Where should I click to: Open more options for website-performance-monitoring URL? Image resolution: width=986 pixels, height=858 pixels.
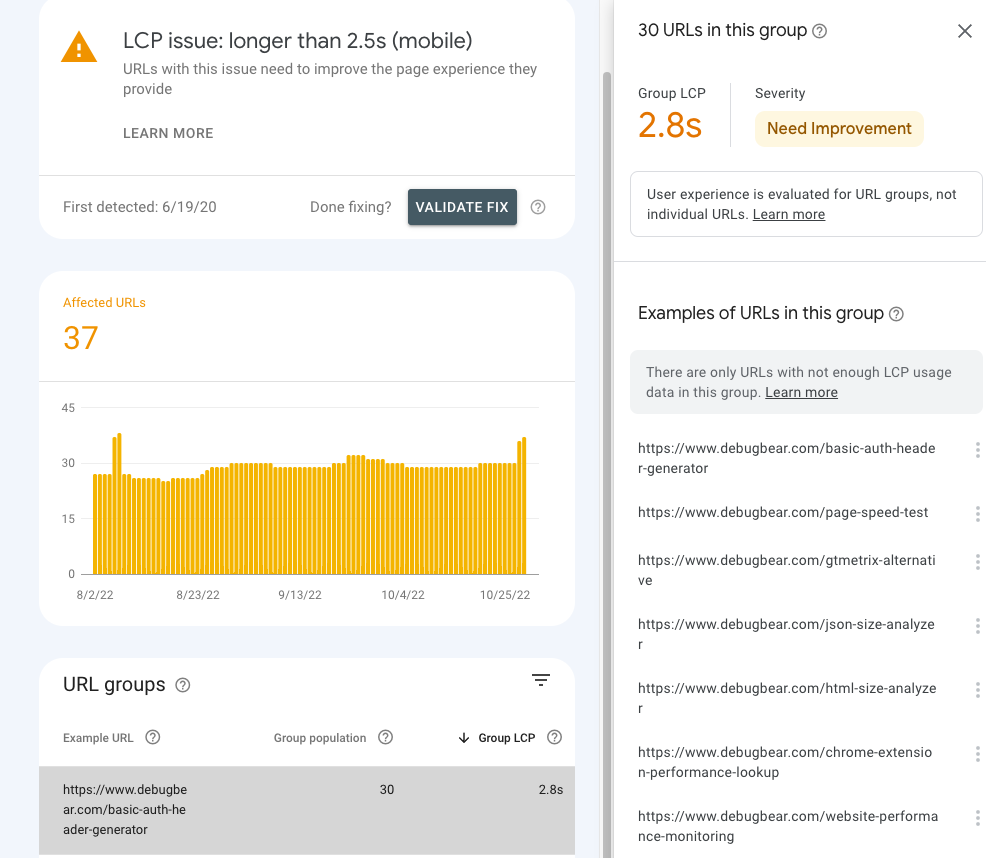tap(977, 818)
